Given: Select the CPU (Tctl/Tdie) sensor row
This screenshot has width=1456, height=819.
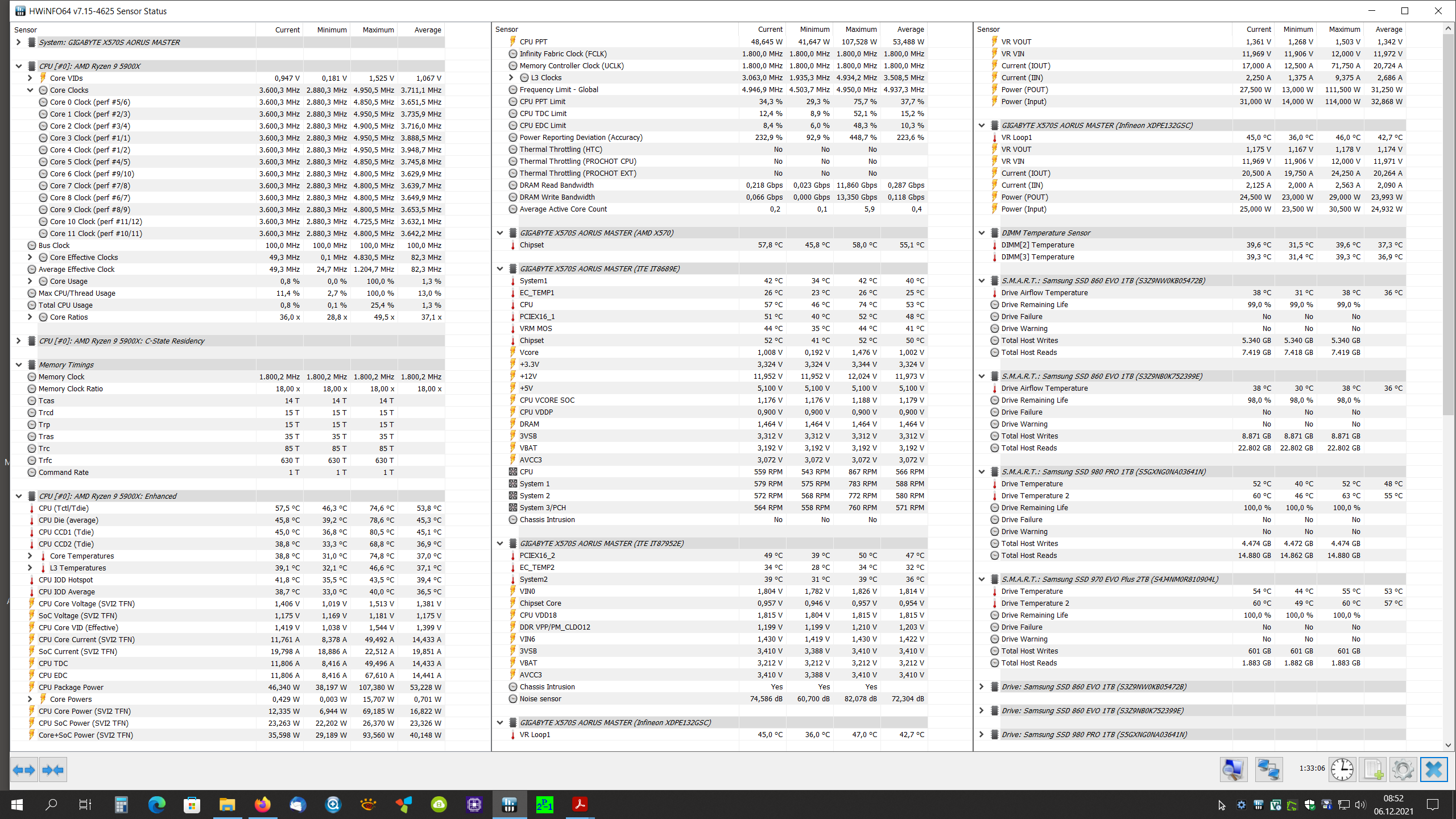Looking at the screenshot, I should click(64, 508).
